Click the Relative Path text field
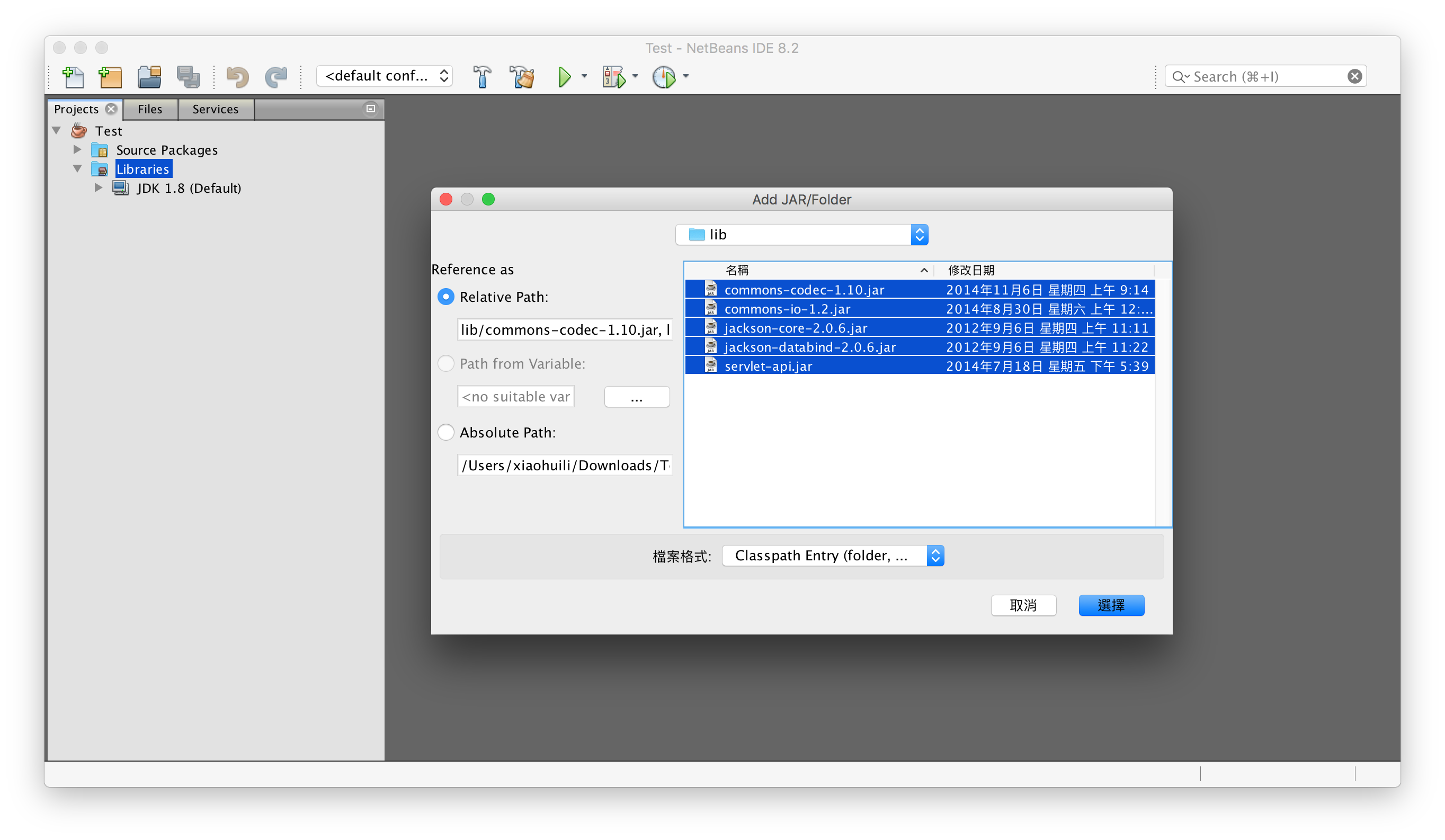Image resolution: width=1445 pixels, height=840 pixels. pos(565,329)
